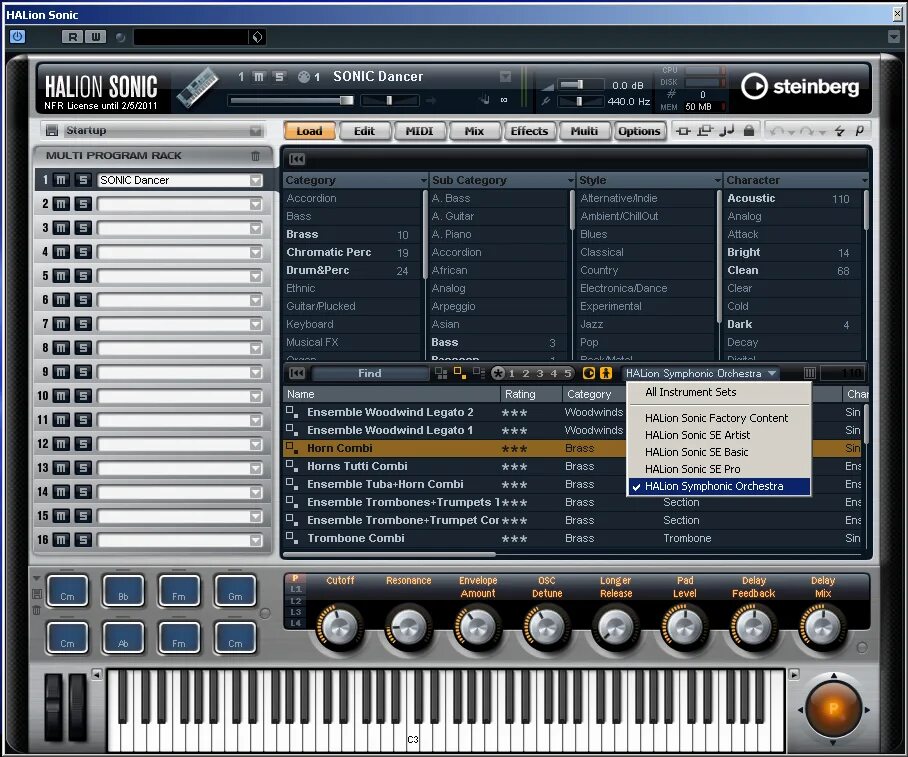908x757 pixels.
Task: Open the Startup multi preset dropdown
Action: [255, 131]
